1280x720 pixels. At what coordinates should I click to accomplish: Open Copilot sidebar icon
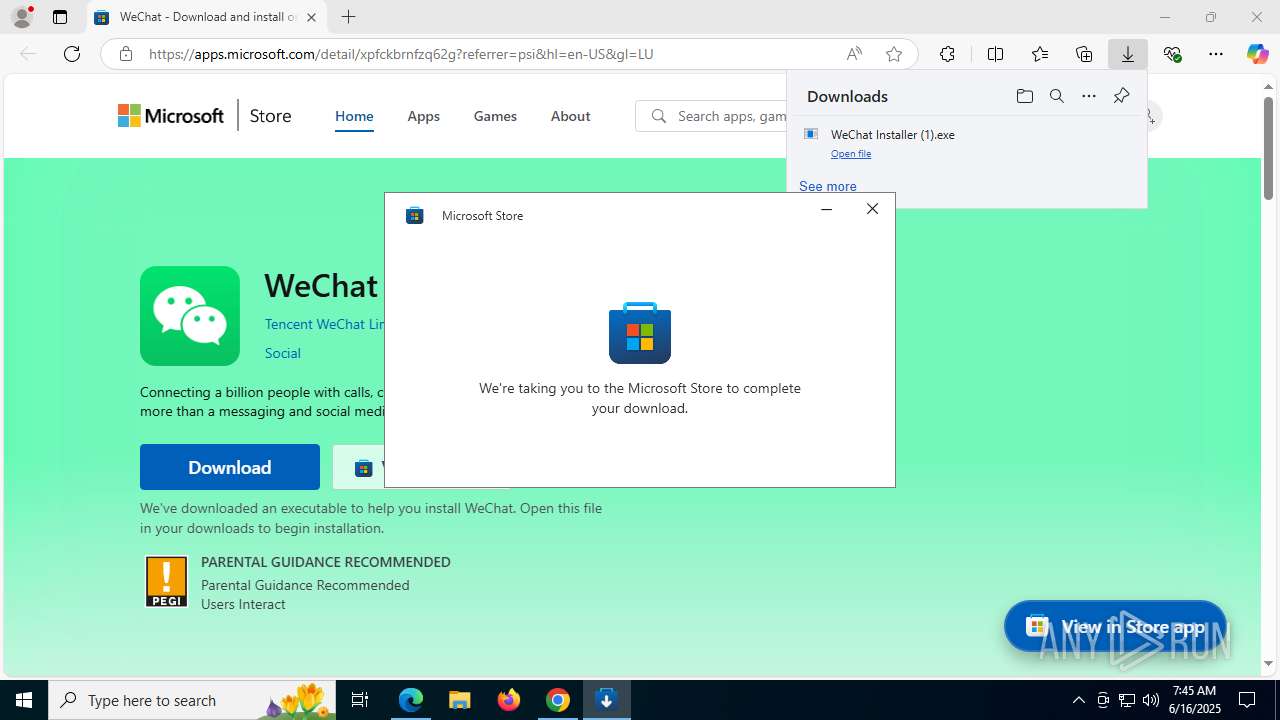click(x=1257, y=54)
